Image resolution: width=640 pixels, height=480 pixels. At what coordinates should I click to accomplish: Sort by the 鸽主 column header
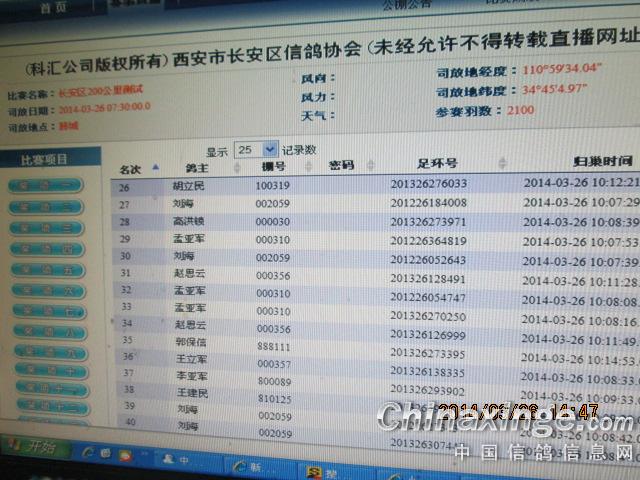point(195,167)
